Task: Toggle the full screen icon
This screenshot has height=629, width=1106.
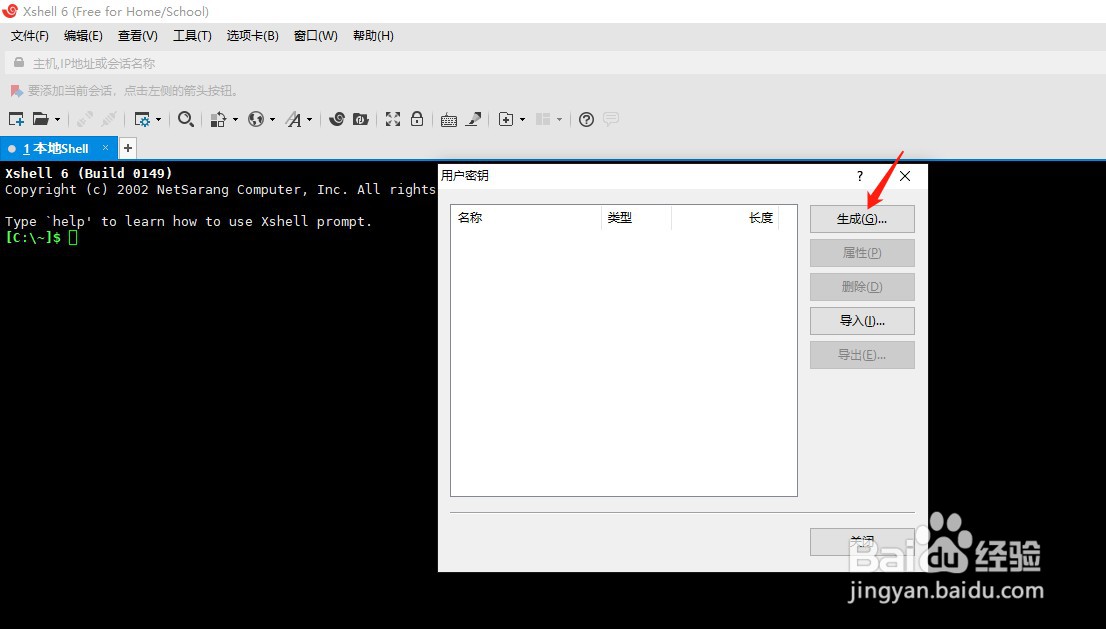Action: pyautogui.click(x=394, y=119)
